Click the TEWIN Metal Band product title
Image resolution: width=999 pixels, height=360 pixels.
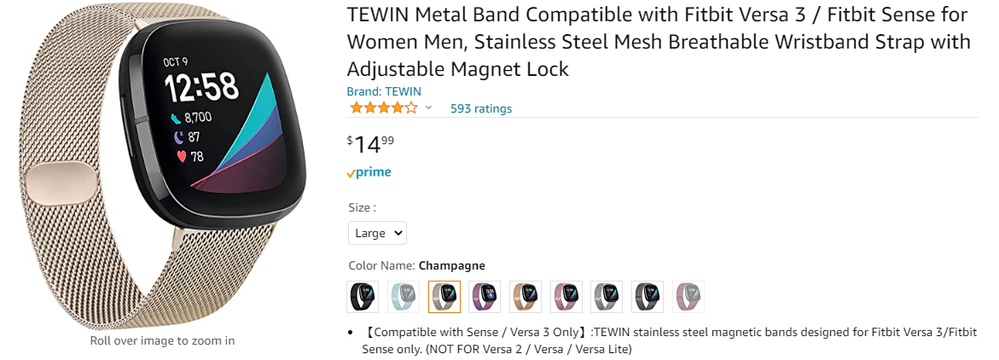tap(659, 41)
